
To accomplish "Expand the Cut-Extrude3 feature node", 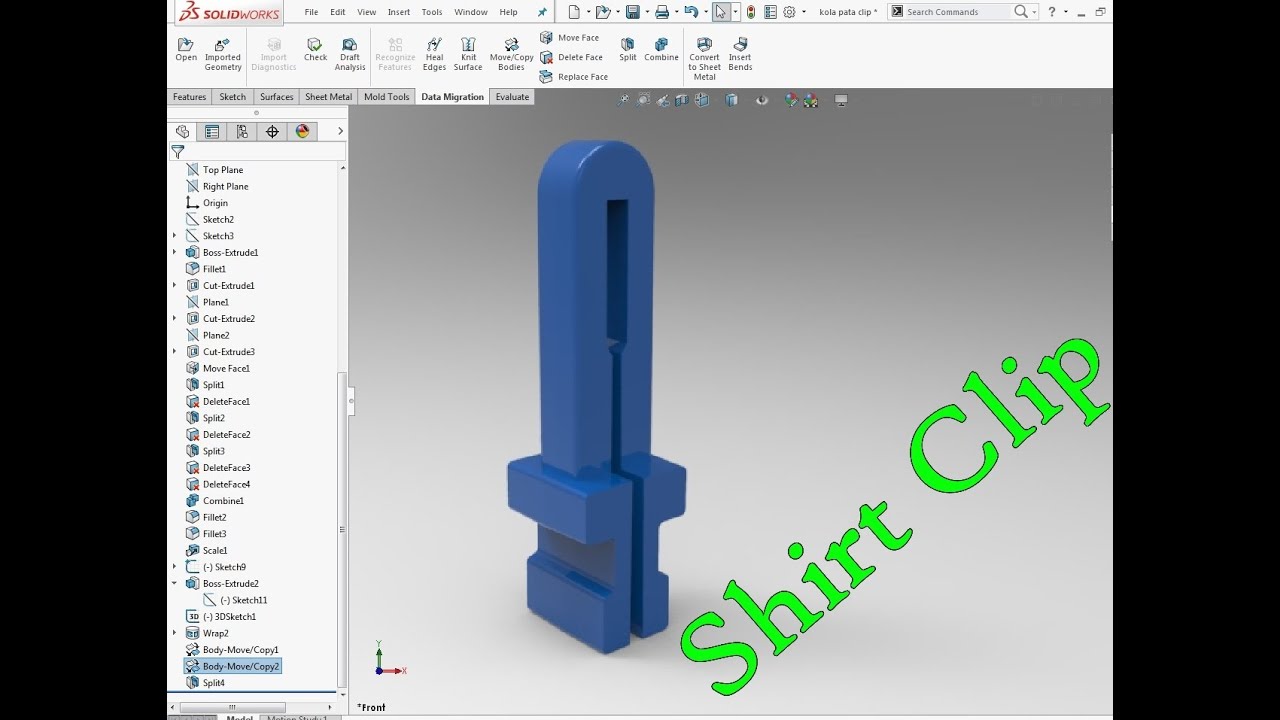I will click(175, 351).
